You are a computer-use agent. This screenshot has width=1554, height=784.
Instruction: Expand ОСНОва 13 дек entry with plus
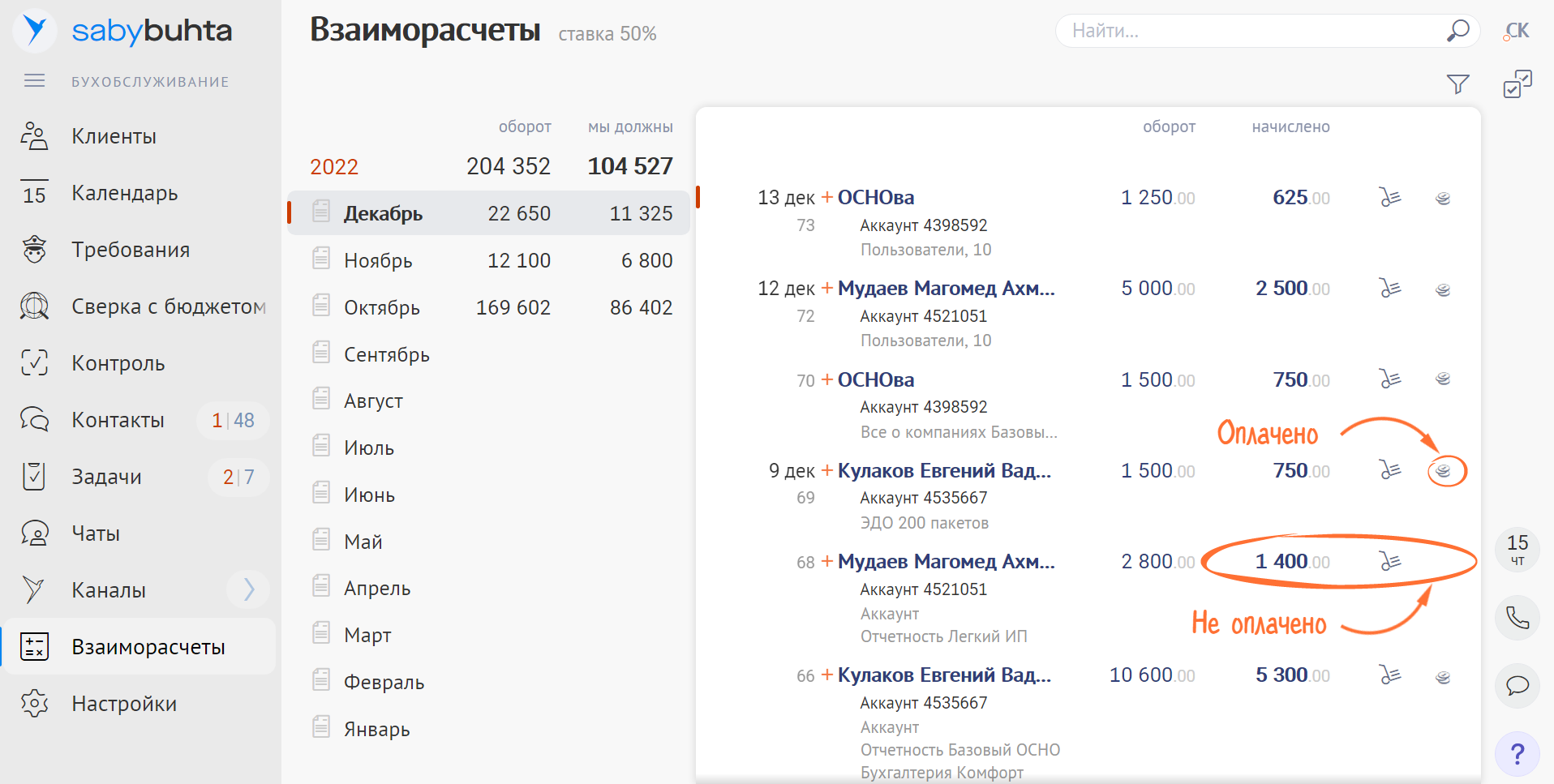pyautogui.click(x=827, y=197)
